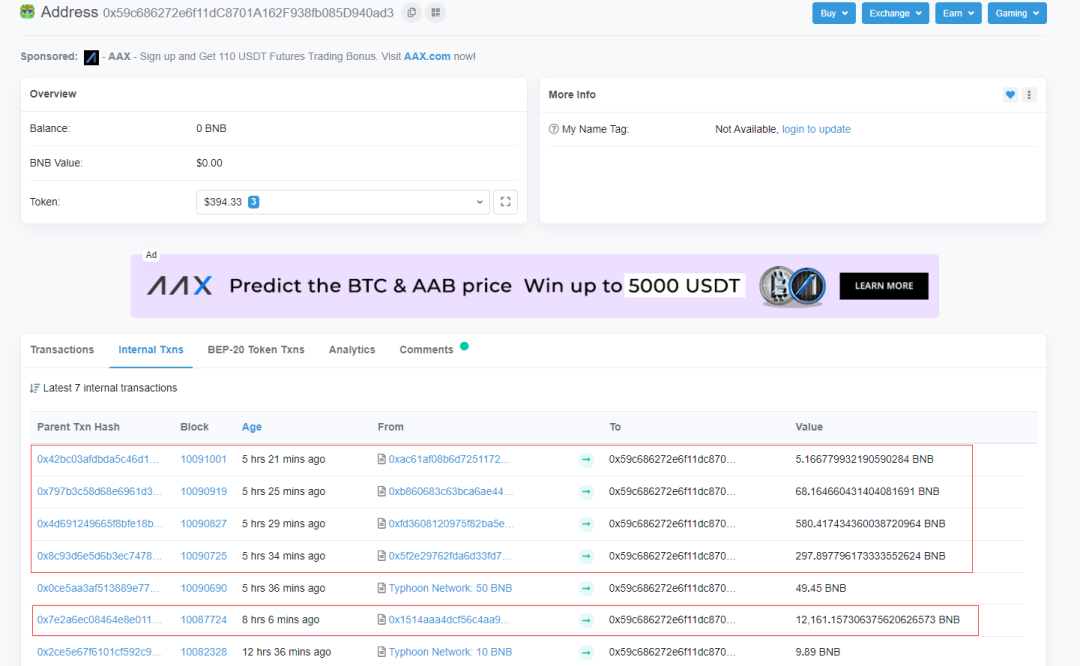Open block 10082328
1080x666 pixels.
coord(203,652)
